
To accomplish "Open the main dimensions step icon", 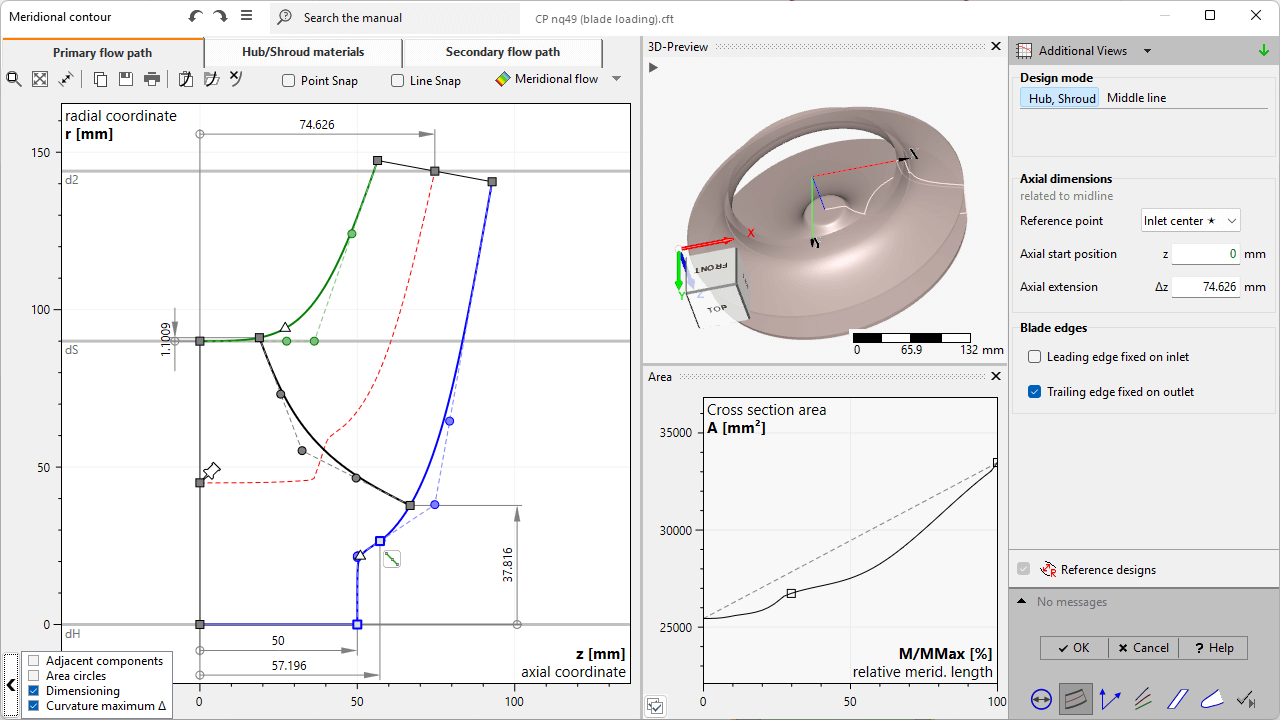I will tap(1041, 699).
